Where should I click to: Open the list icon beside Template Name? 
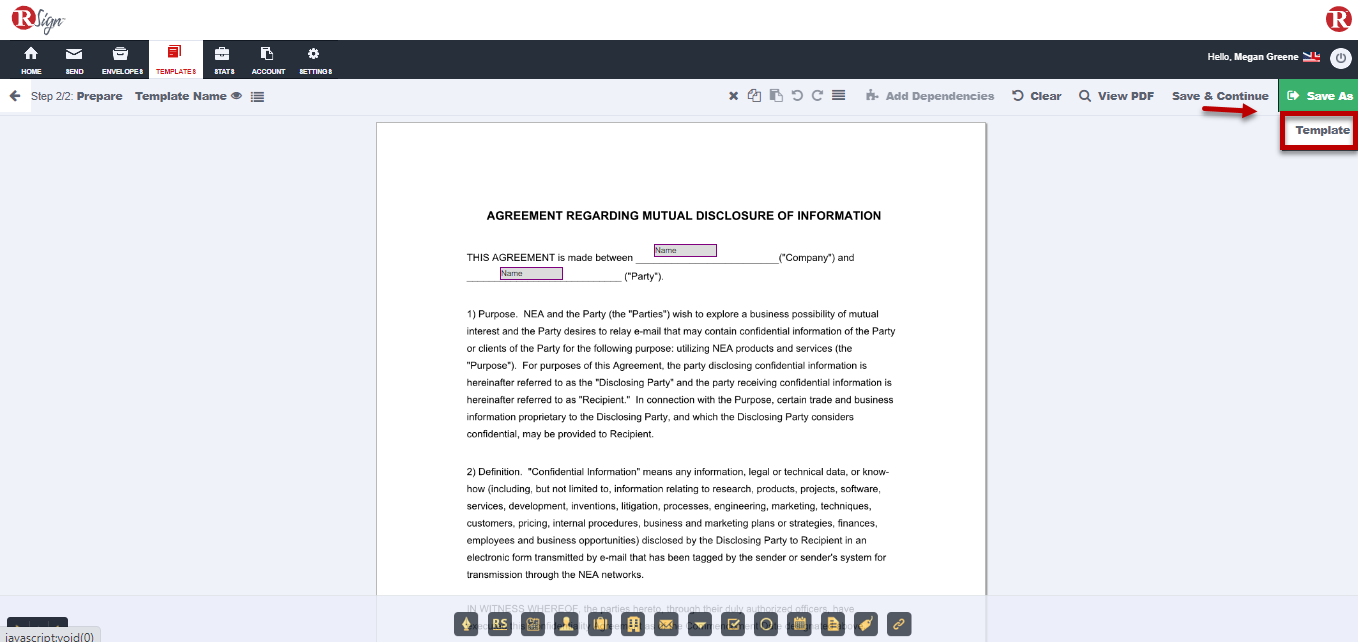[x=258, y=97]
